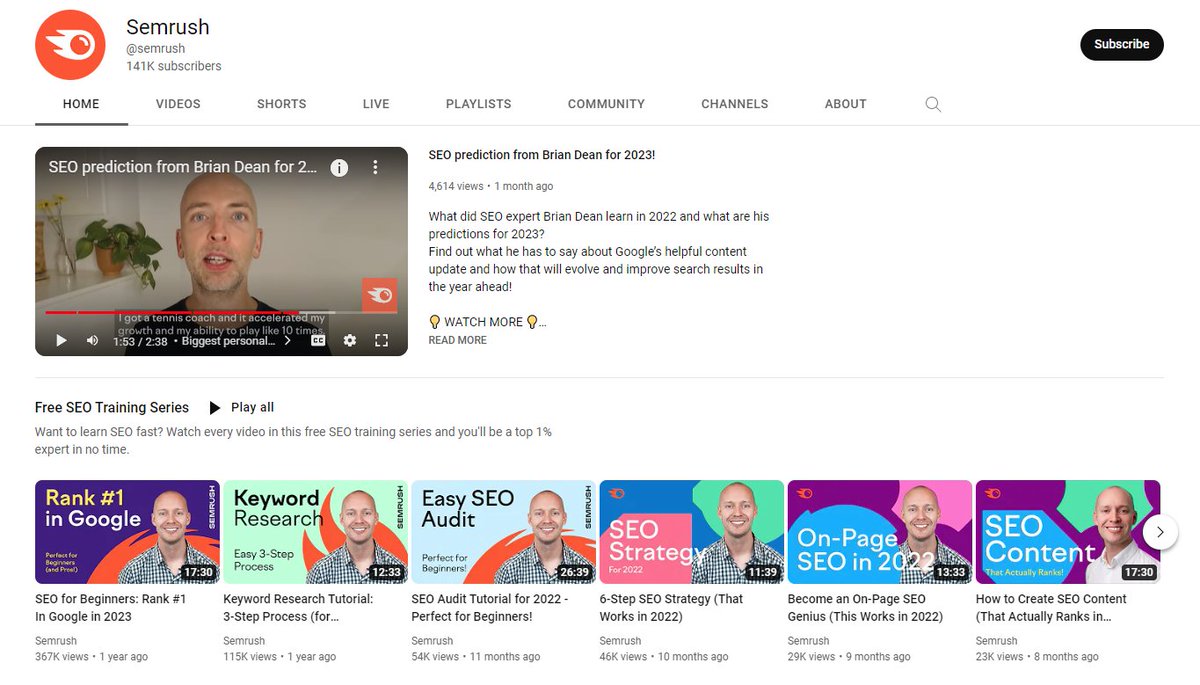Open channel search magnifier icon

pyautogui.click(x=933, y=104)
